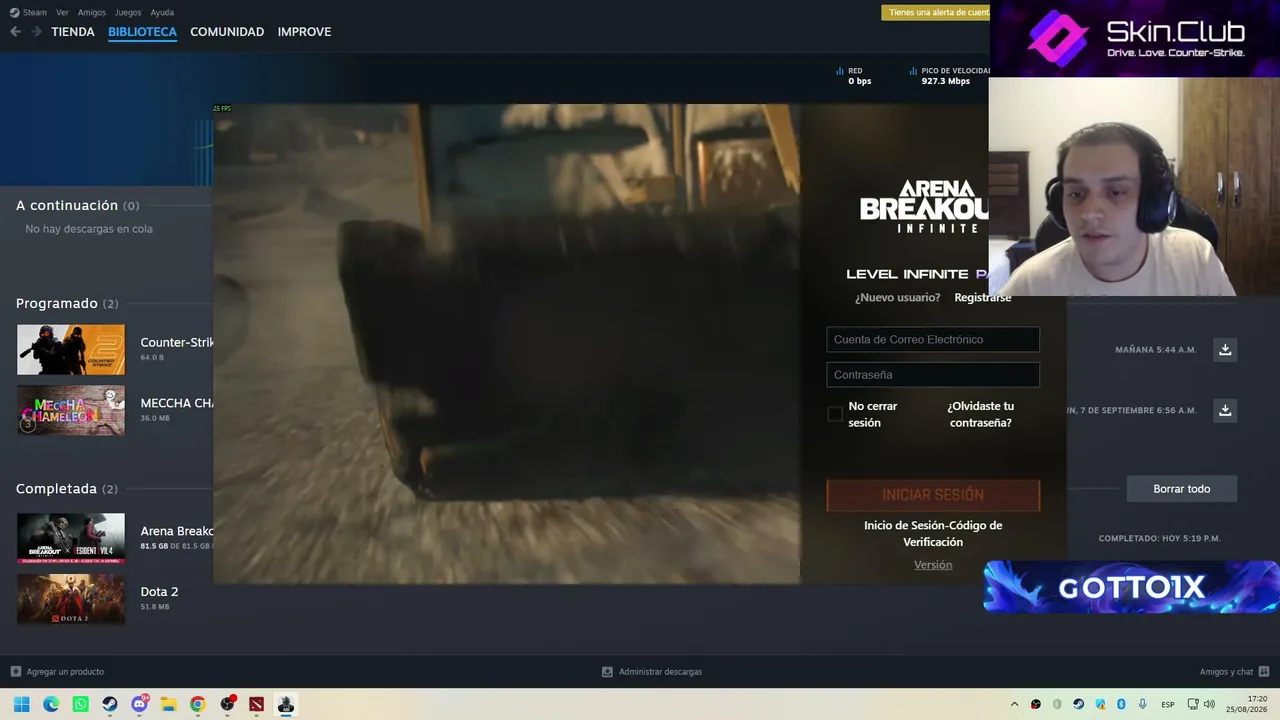The width and height of the screenshot is (1280, 720).
Task: Open the Arena Breakout thumbnail in Completada
Action: 71,538
